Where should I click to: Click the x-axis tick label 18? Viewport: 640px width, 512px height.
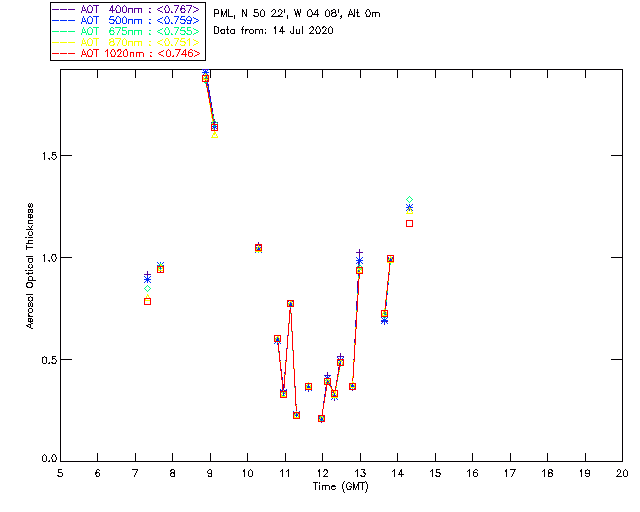(548, 474)
